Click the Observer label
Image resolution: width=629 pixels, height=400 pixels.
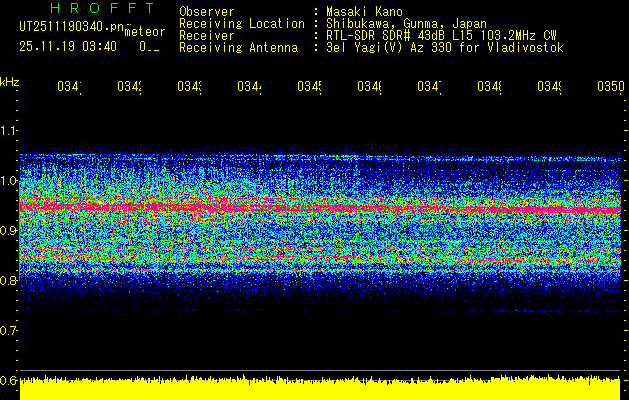207,11
